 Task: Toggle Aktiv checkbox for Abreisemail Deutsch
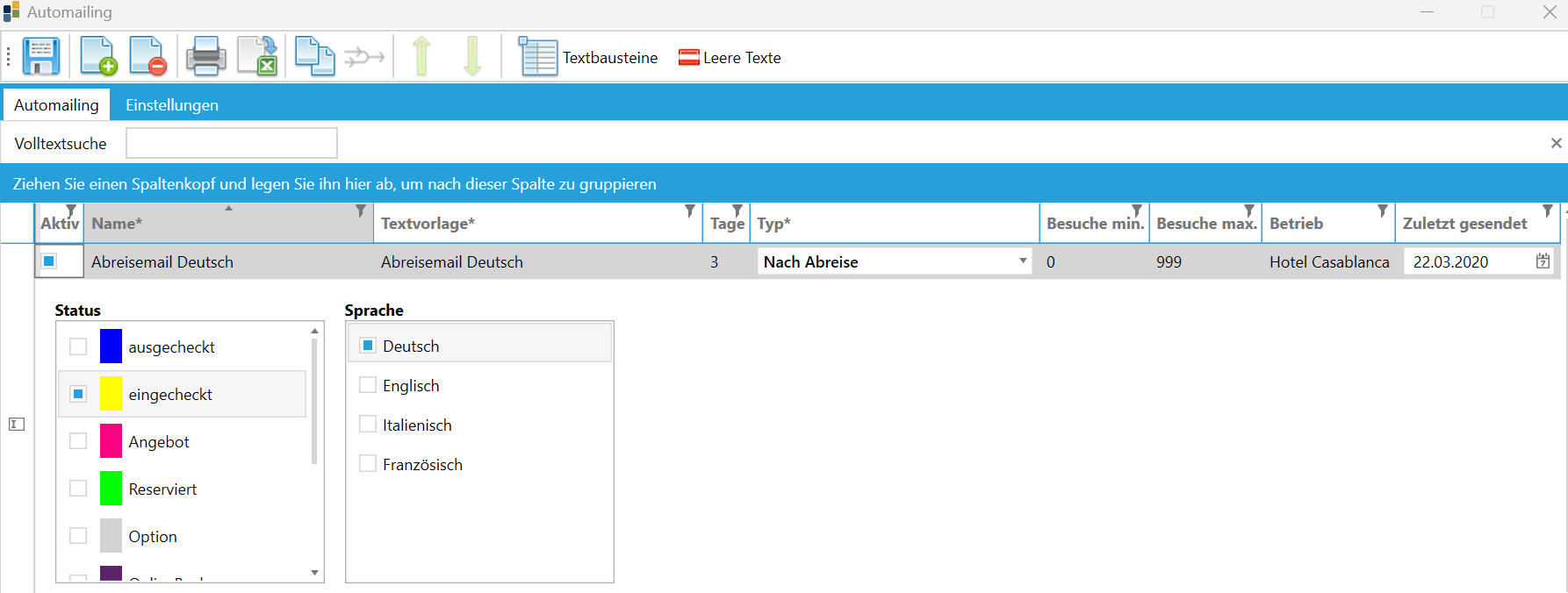click(50, 261)
